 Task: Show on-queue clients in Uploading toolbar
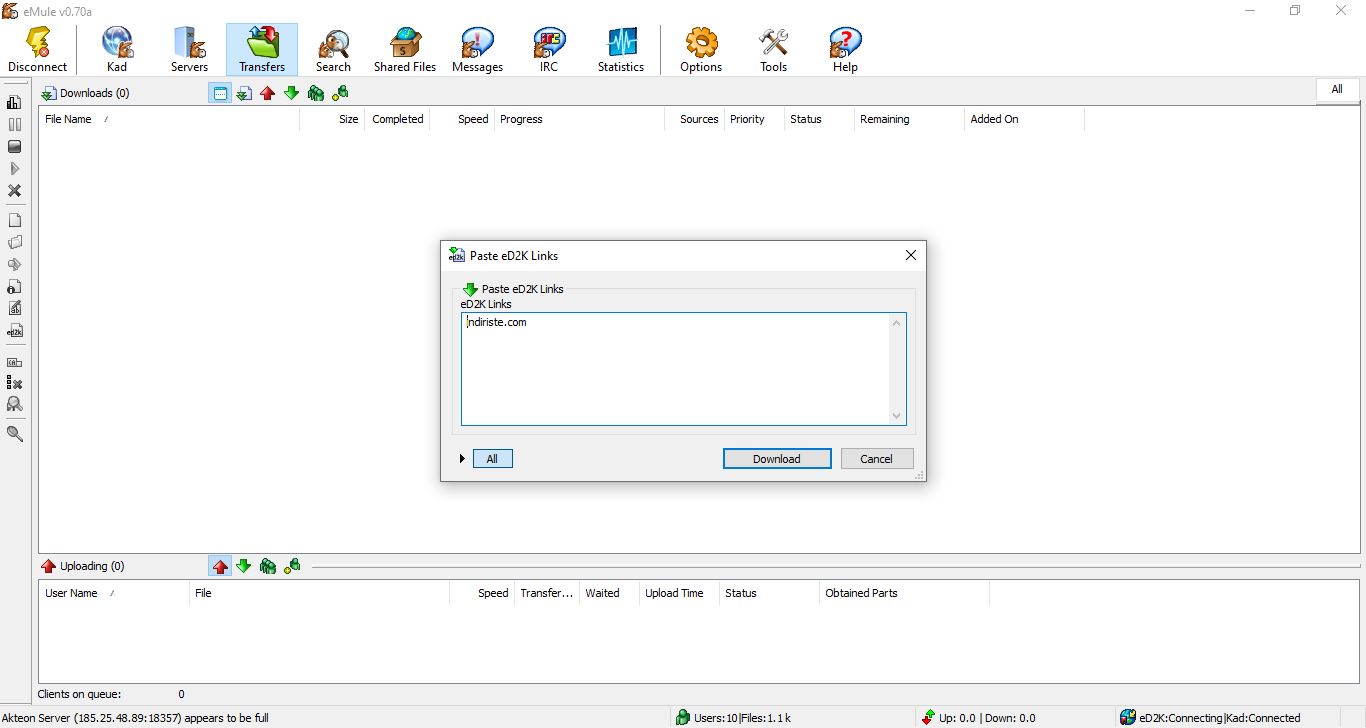(268, 566)
